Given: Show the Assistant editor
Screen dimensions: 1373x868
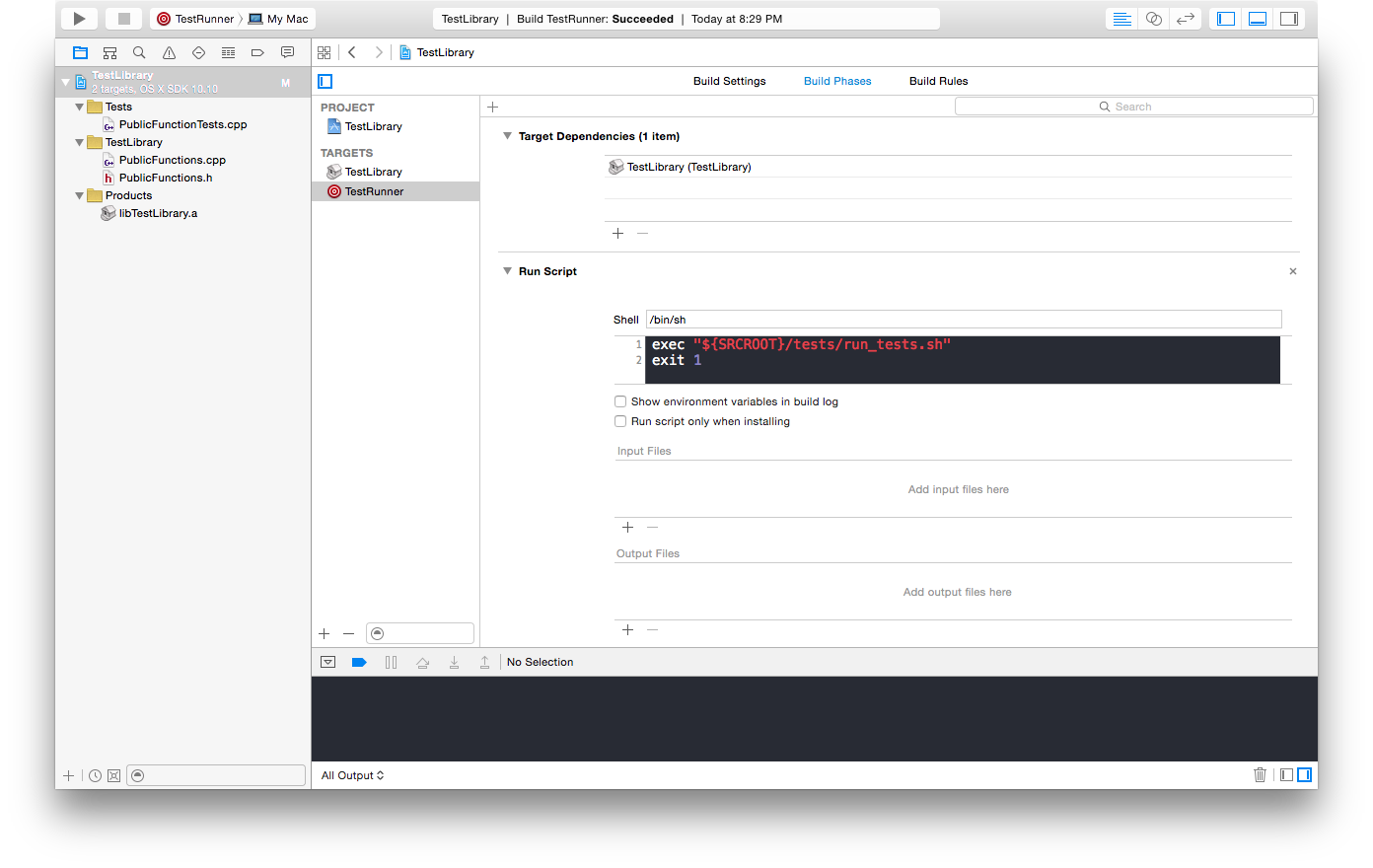Looking at the screenshot, I should 1153,19.
